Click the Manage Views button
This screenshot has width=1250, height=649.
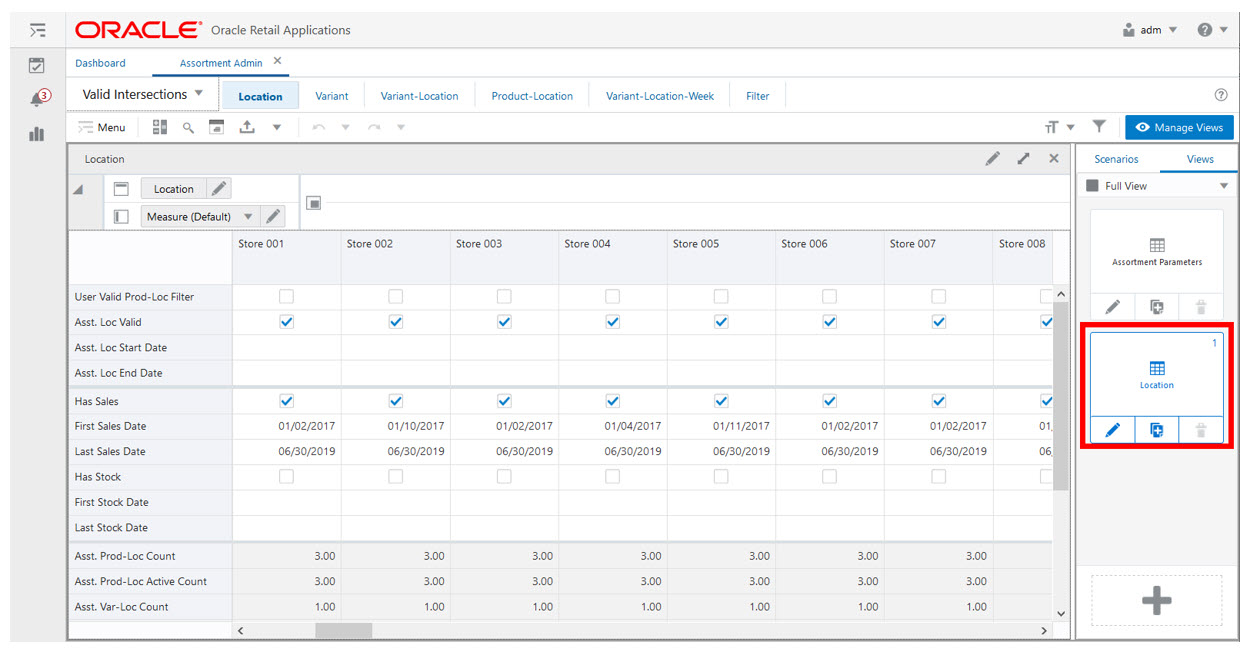click(1179, 127)
